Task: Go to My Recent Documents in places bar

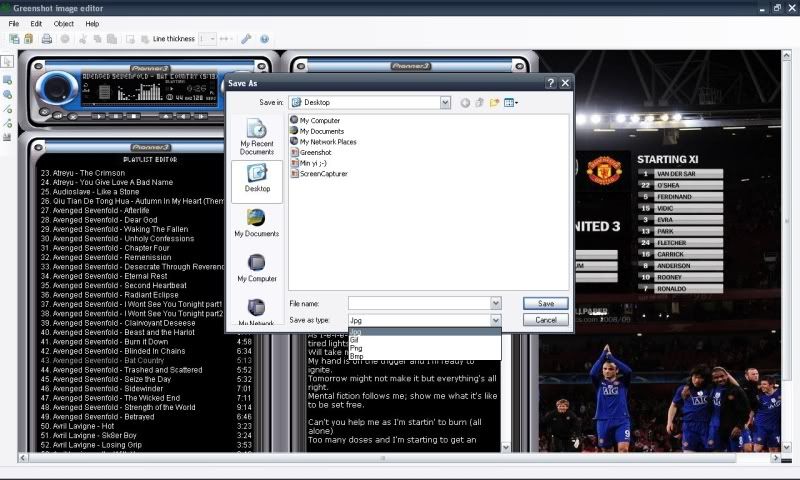Action: [x=257, y=136]
